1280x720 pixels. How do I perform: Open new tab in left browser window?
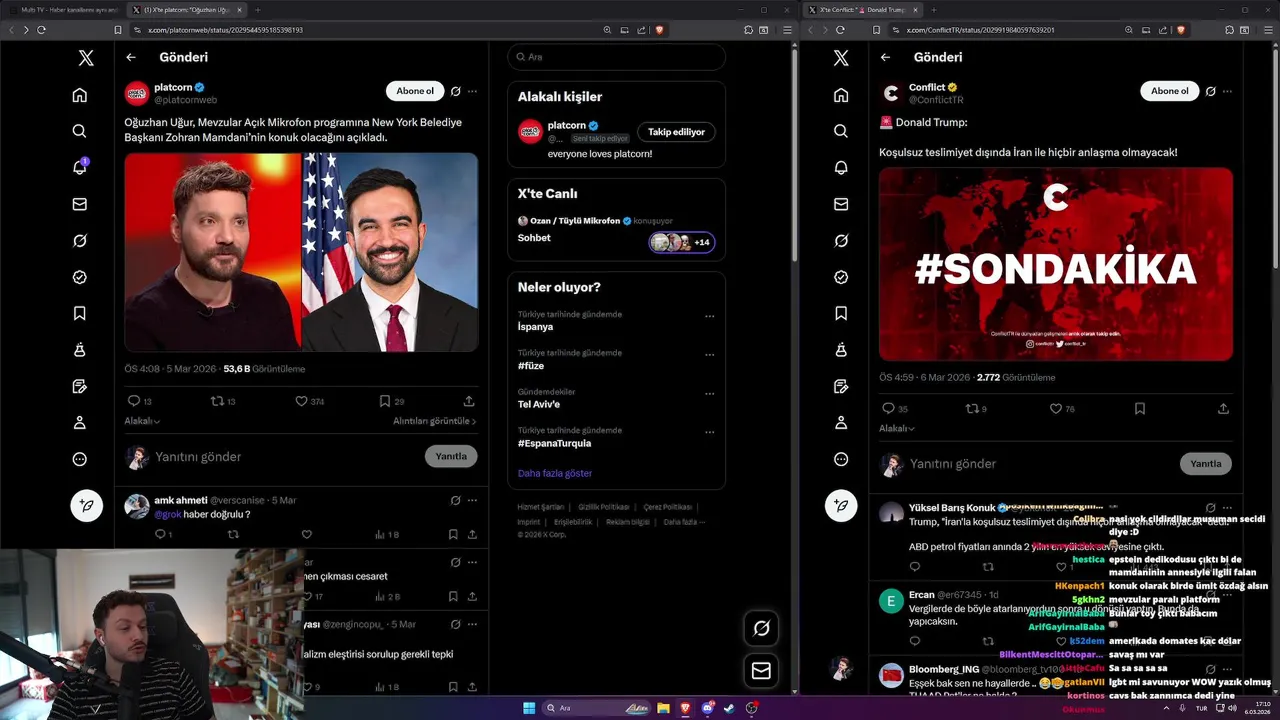(x=257, y=10)
